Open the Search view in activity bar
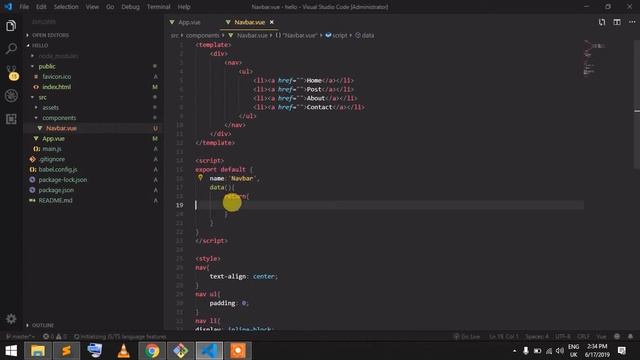 point(11,49)
